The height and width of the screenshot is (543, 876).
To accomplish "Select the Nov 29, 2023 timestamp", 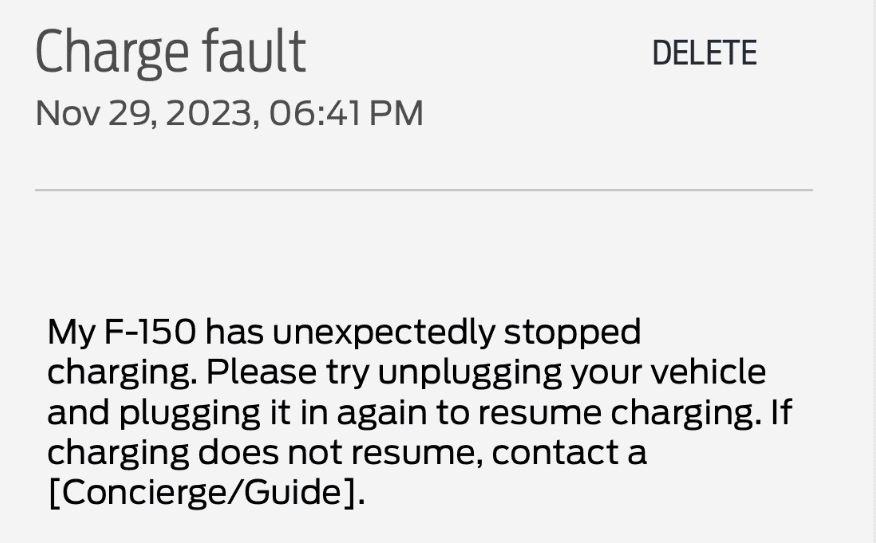I will coord(229,113).
